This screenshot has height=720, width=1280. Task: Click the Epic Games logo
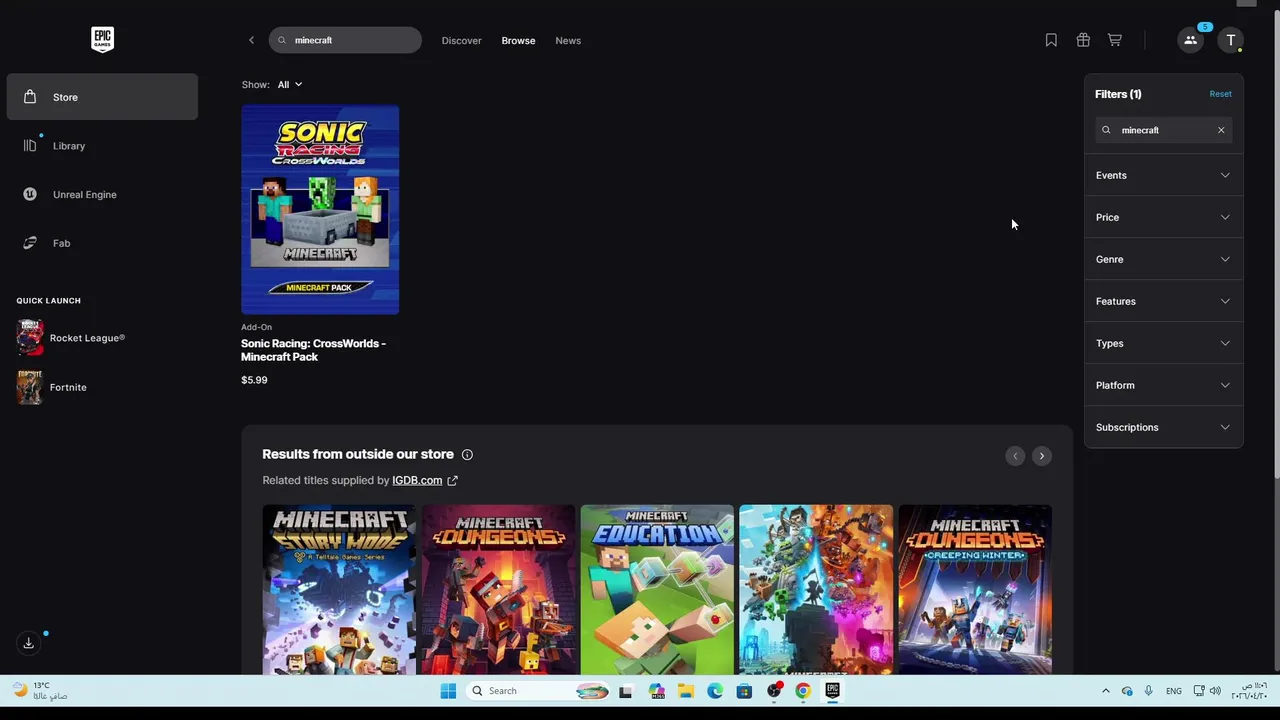pos(102,39)
